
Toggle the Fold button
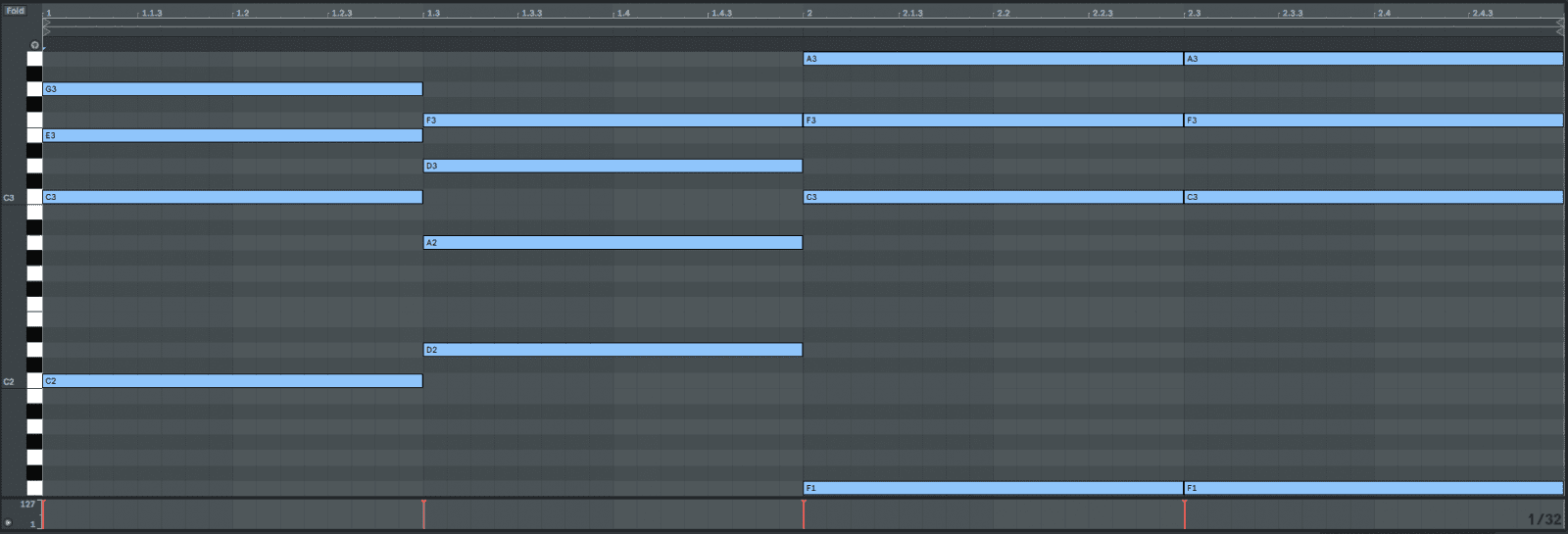pyautogui.click(x=15, y=11)
